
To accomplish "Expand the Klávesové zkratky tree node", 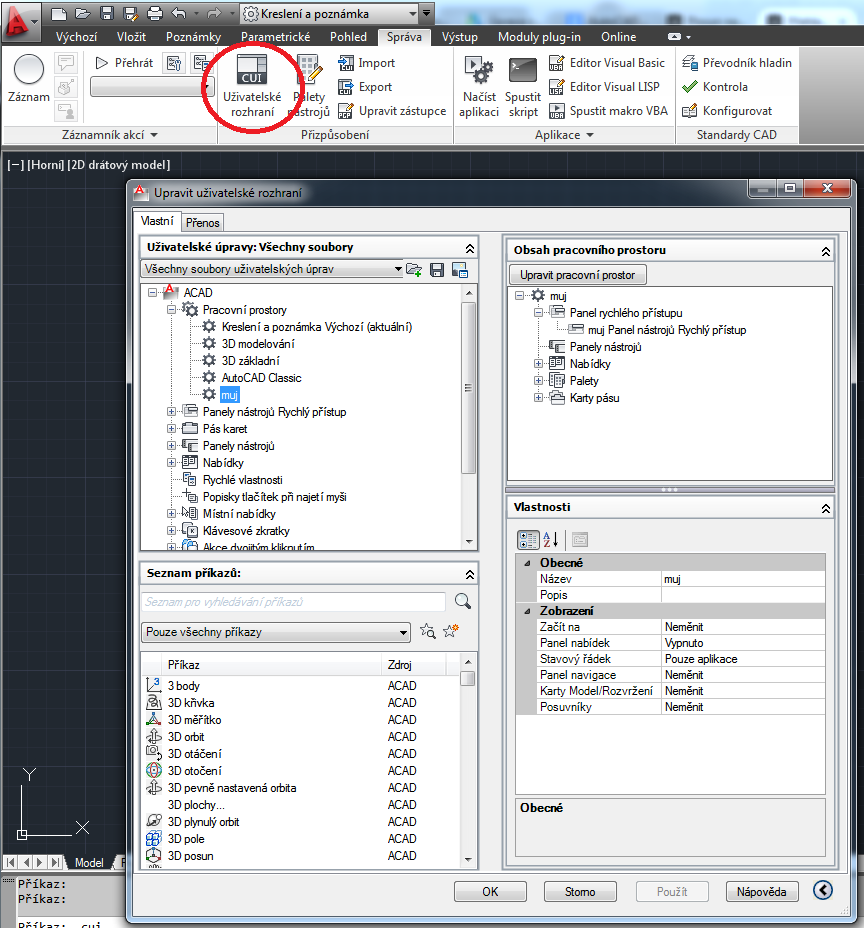I will tap(172, 531).
